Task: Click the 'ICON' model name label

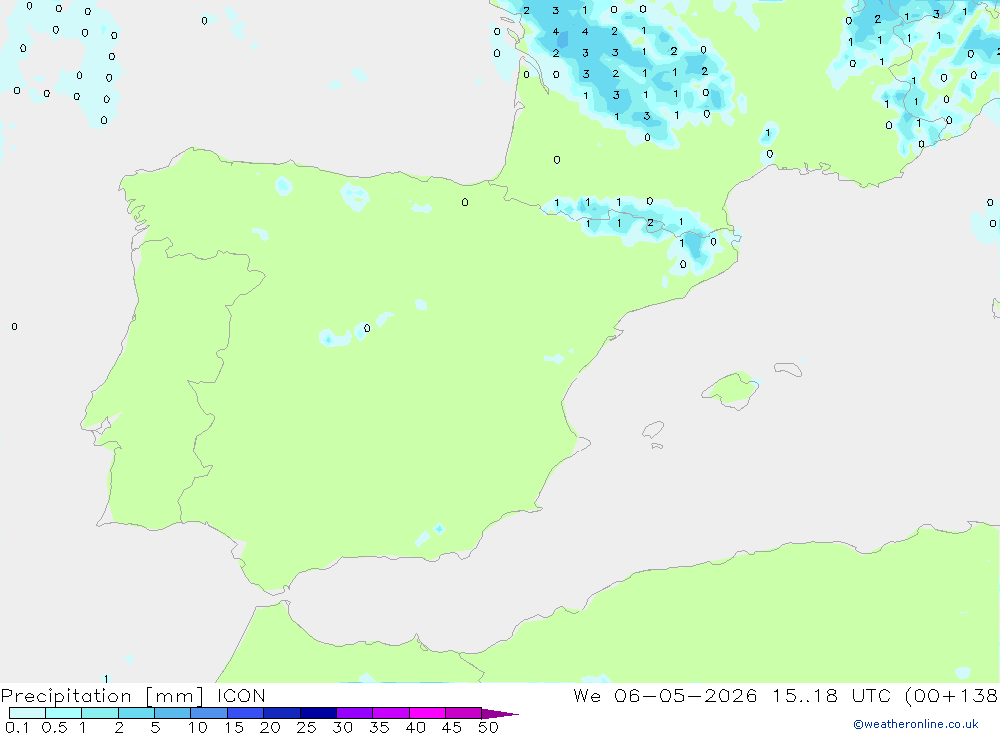Action: 240,695
